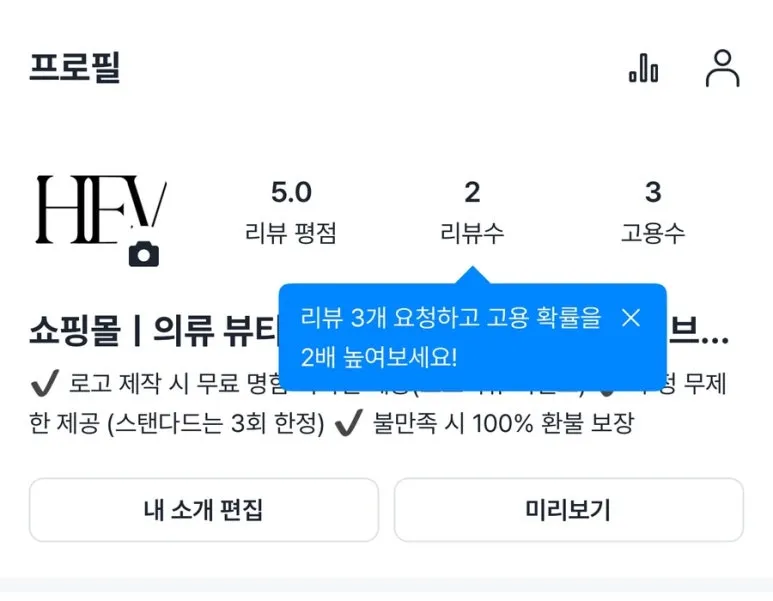The image size is (773, 601).
Task: Click the HEV profile logo image
Action: [101, 210]
